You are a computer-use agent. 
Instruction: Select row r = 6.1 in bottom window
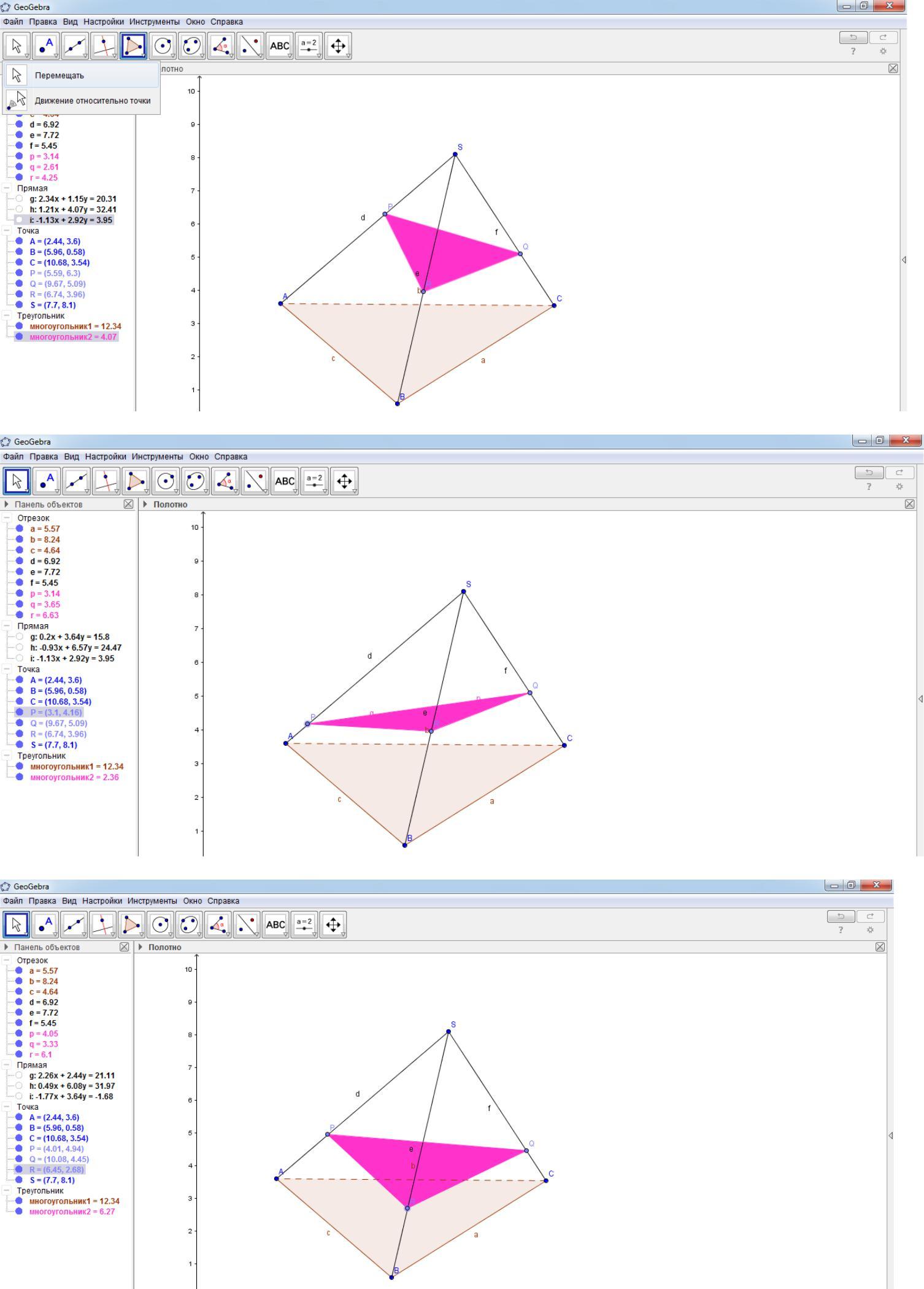coord(40,1055)
